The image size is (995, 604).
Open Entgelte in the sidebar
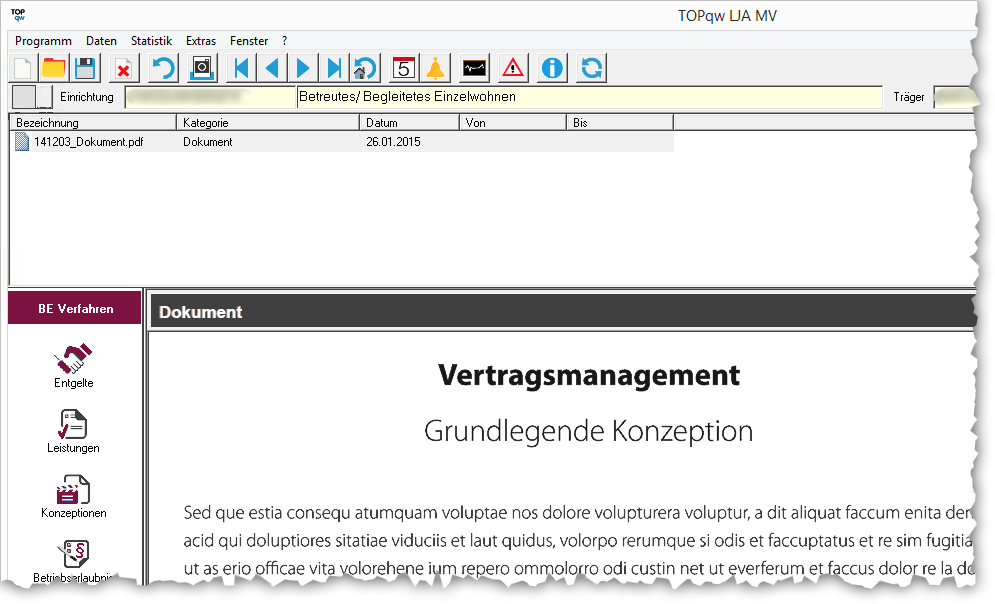click(x=74, y=365)
